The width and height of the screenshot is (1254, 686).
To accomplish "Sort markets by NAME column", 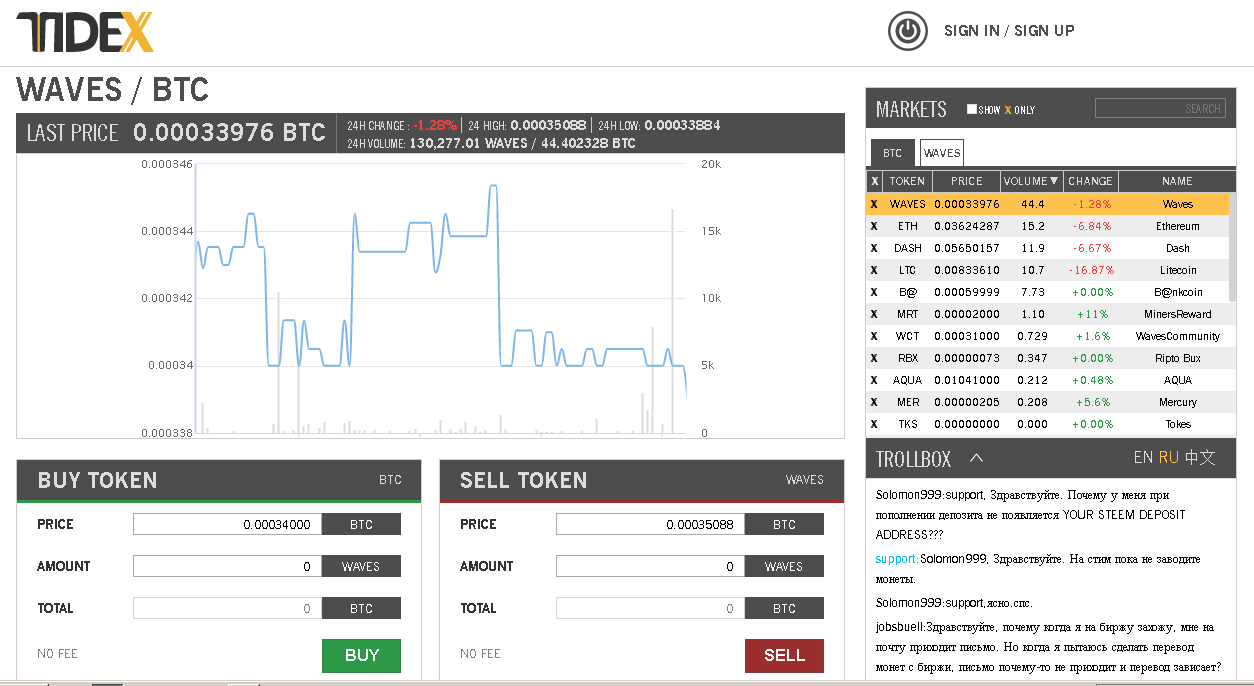I will point(1177,181).
